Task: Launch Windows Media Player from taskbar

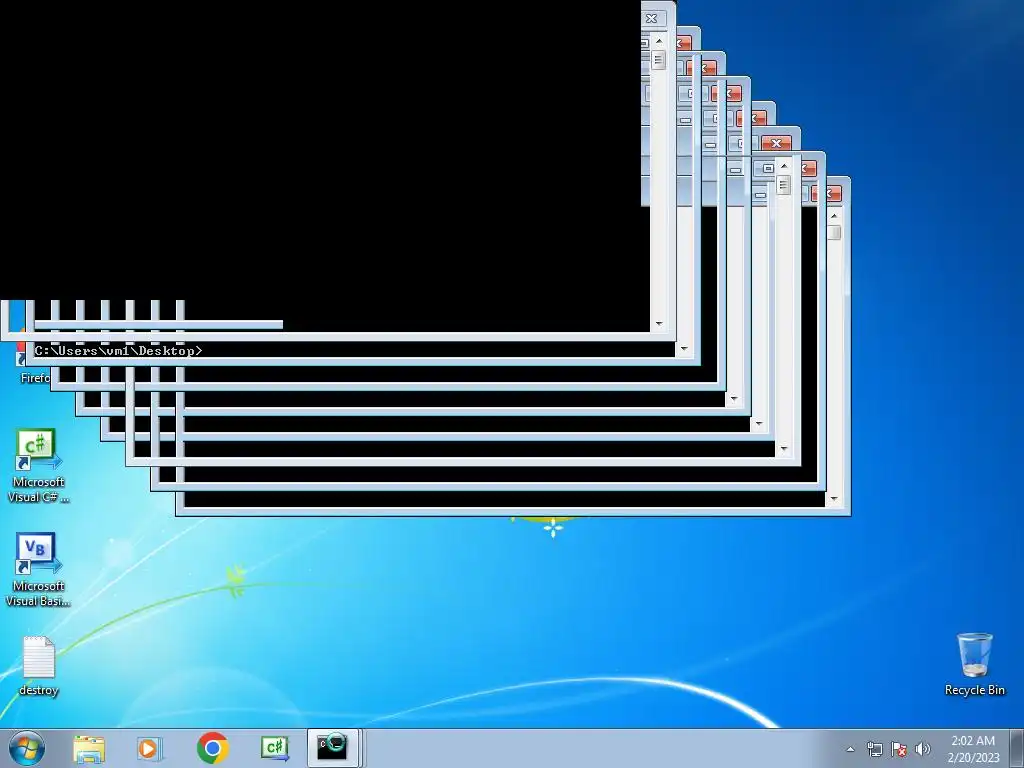Action: pos(150,748)
